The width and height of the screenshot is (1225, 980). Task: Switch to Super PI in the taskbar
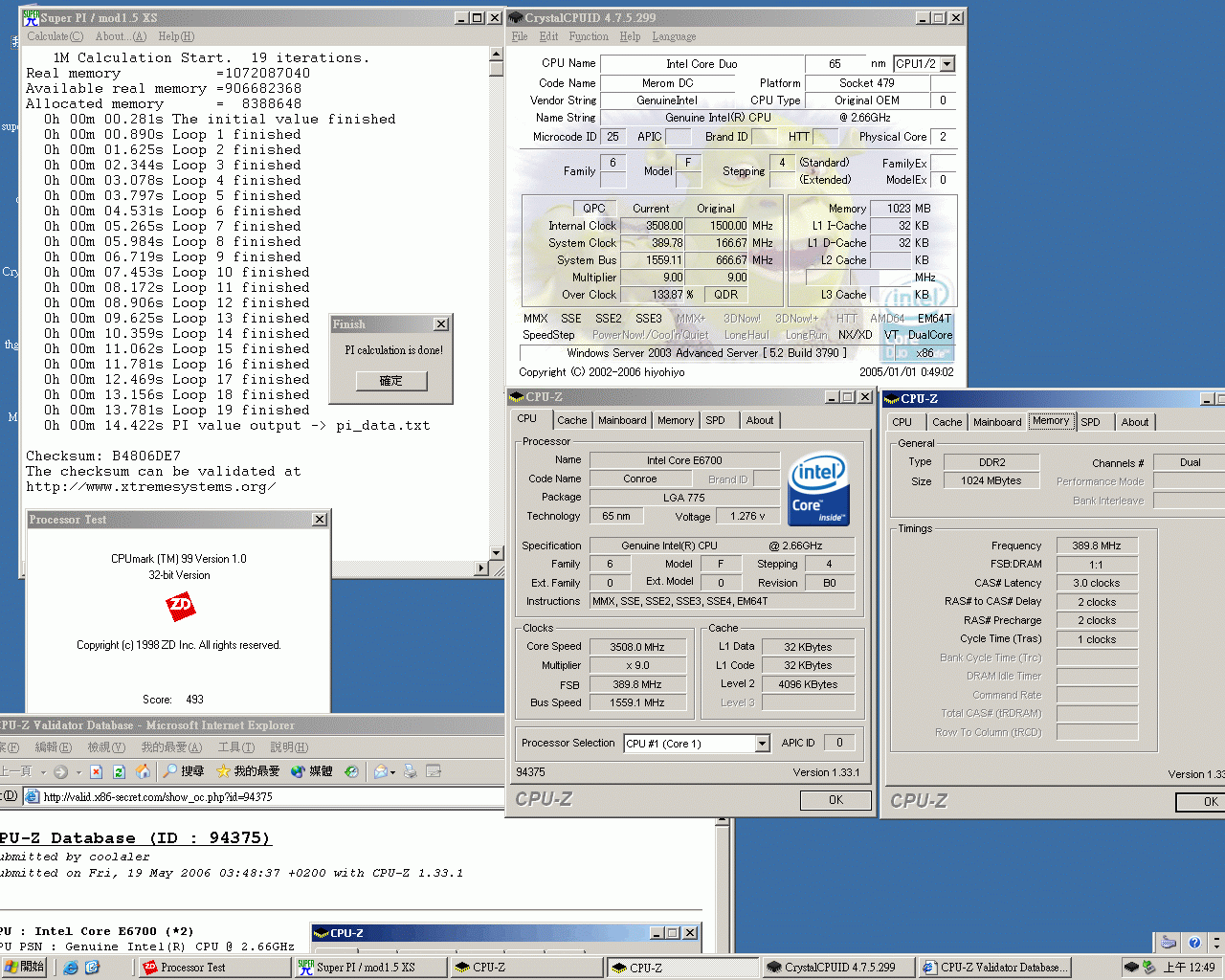tap(370, 968)
